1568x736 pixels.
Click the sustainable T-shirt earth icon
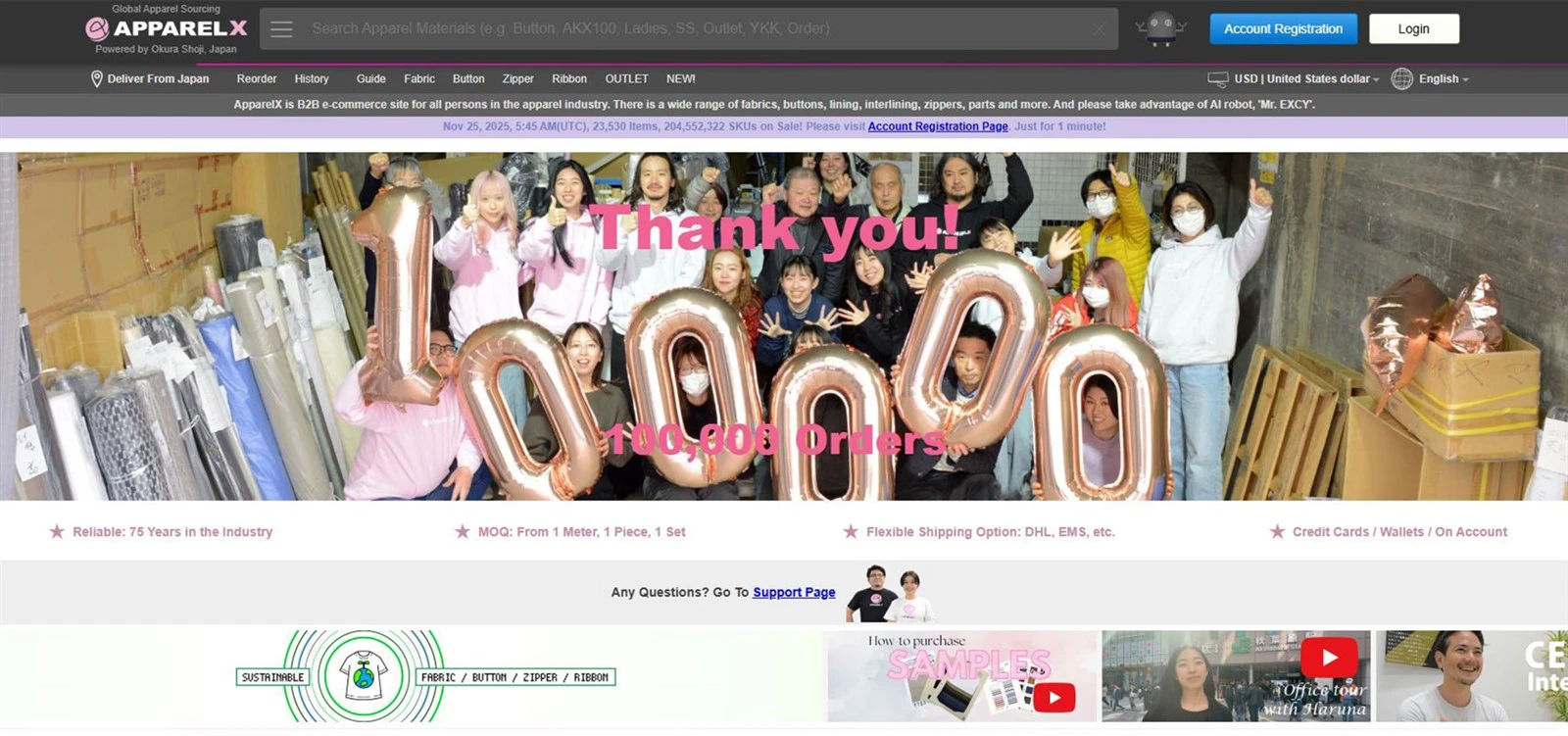(x=364, y=676)
